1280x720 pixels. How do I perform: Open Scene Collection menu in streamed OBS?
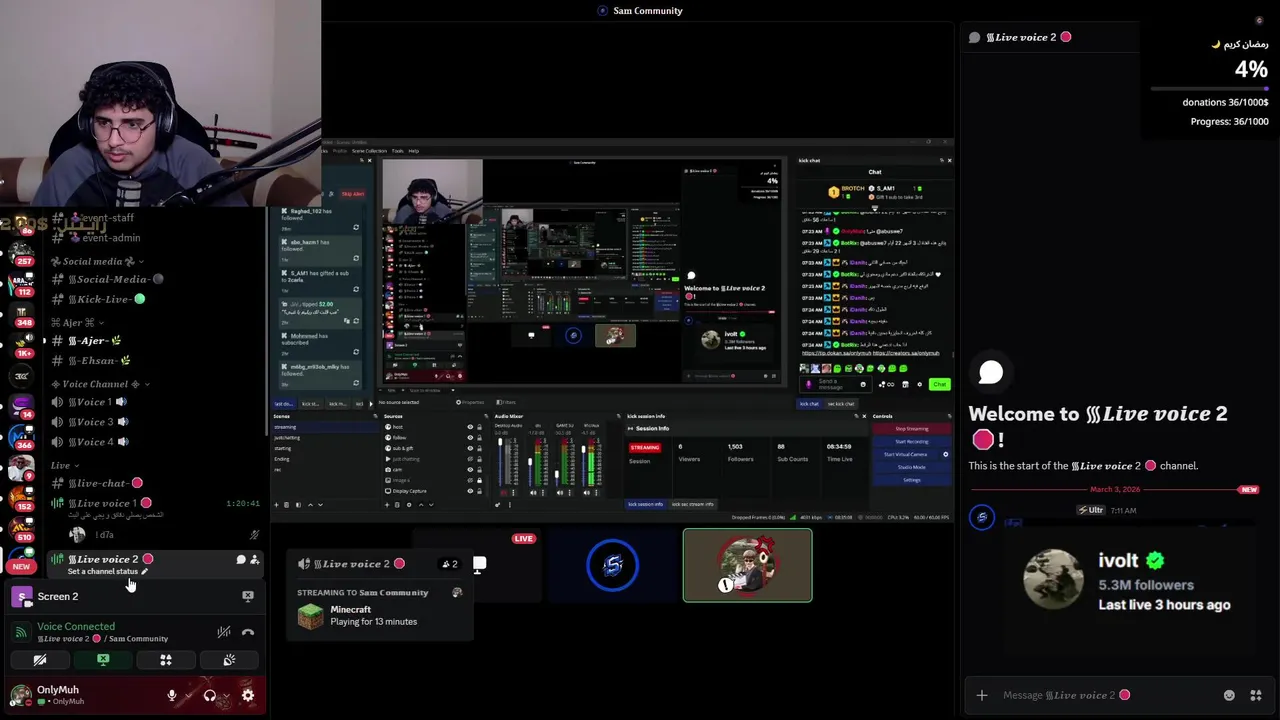pos(369,151)
